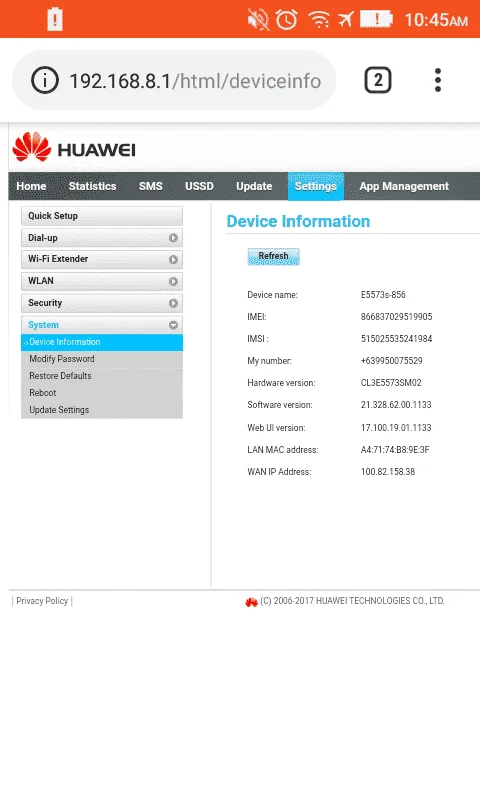
Task: Click the URL address bar
Action: pos(174,81)
